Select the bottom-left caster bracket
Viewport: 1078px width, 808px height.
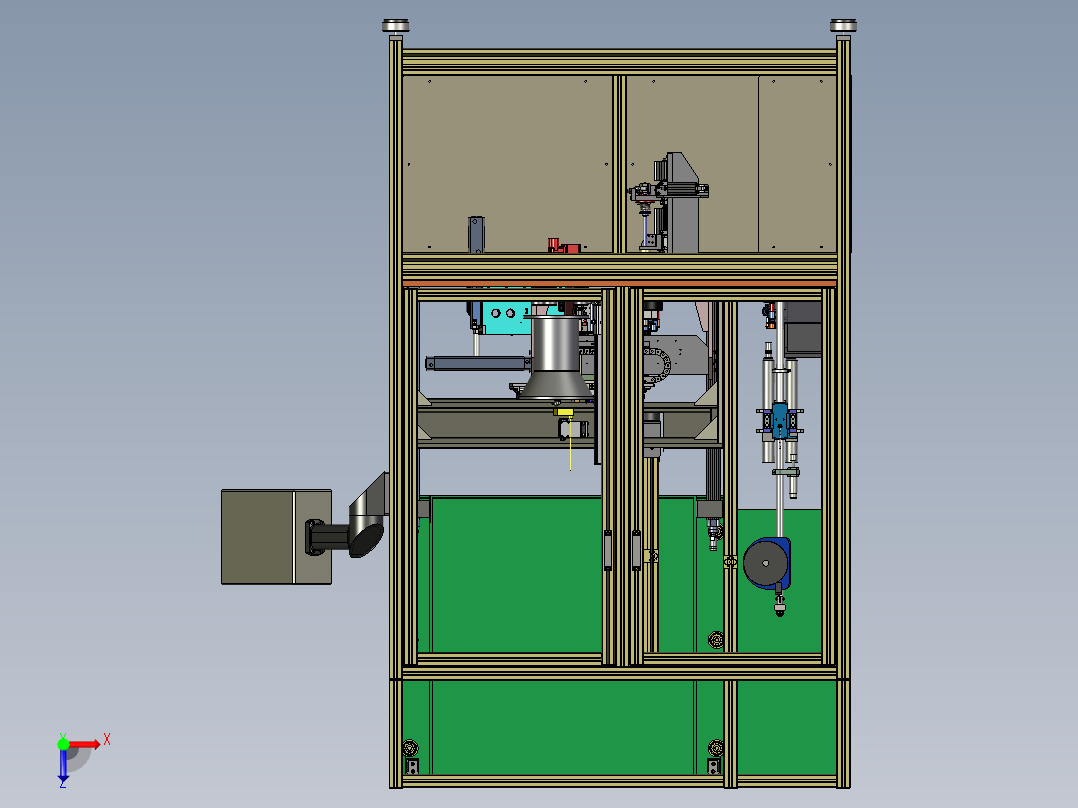(412, 766)
